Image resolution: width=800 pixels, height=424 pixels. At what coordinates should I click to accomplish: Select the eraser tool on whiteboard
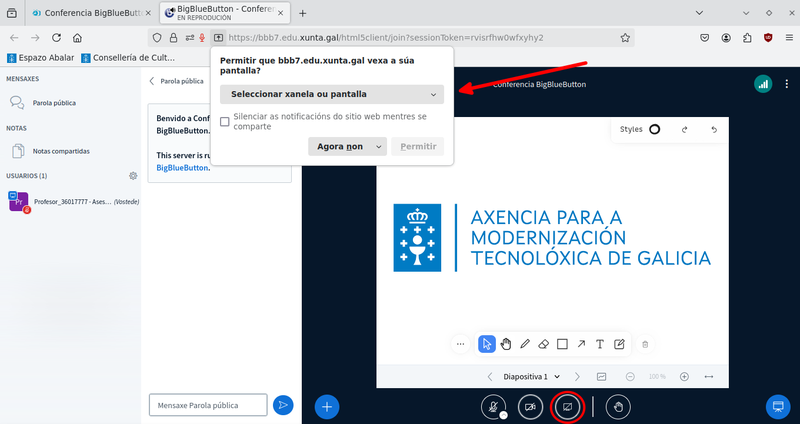pos(544,344)
